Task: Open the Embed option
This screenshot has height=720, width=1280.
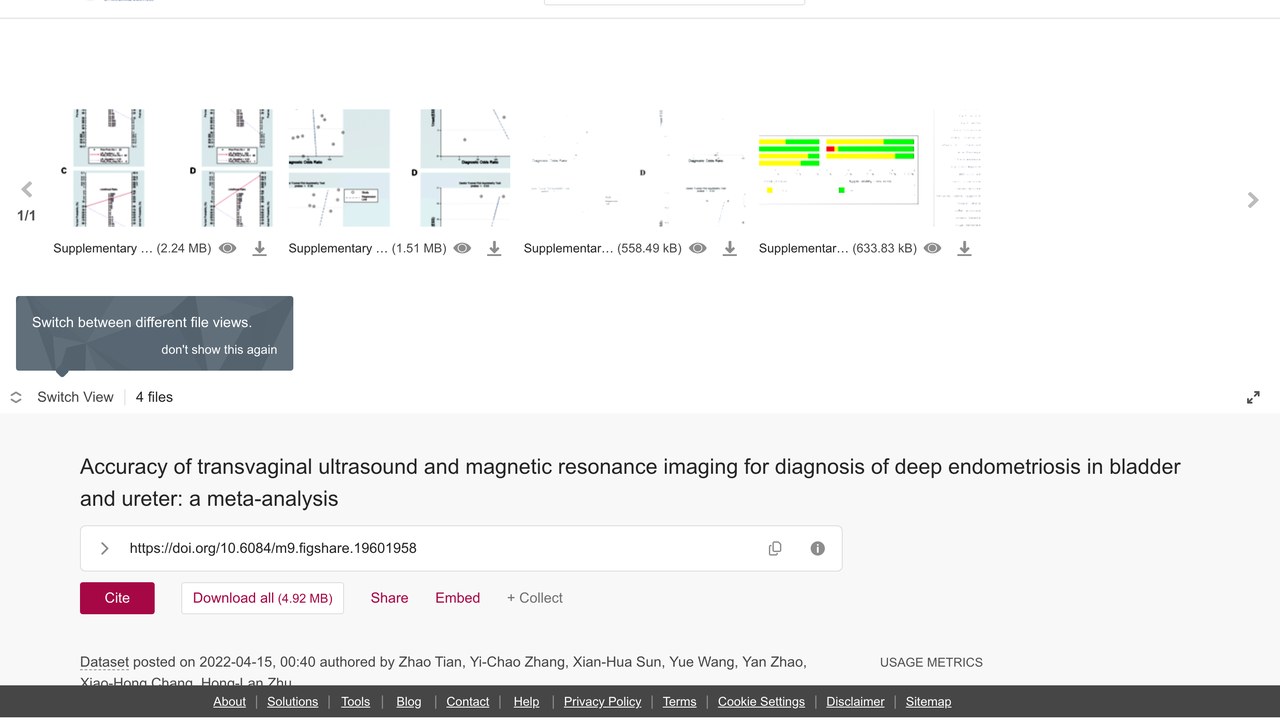Action: [457, 598]
